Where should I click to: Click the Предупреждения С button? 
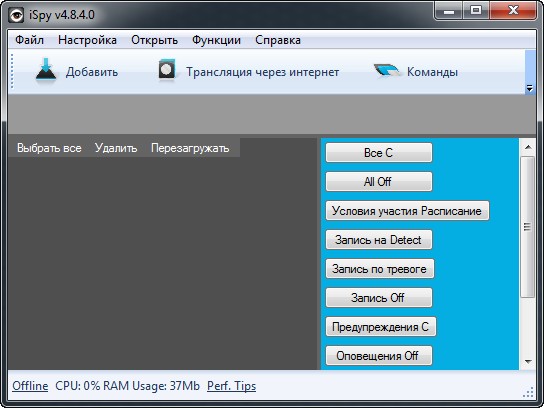point(381,326)
